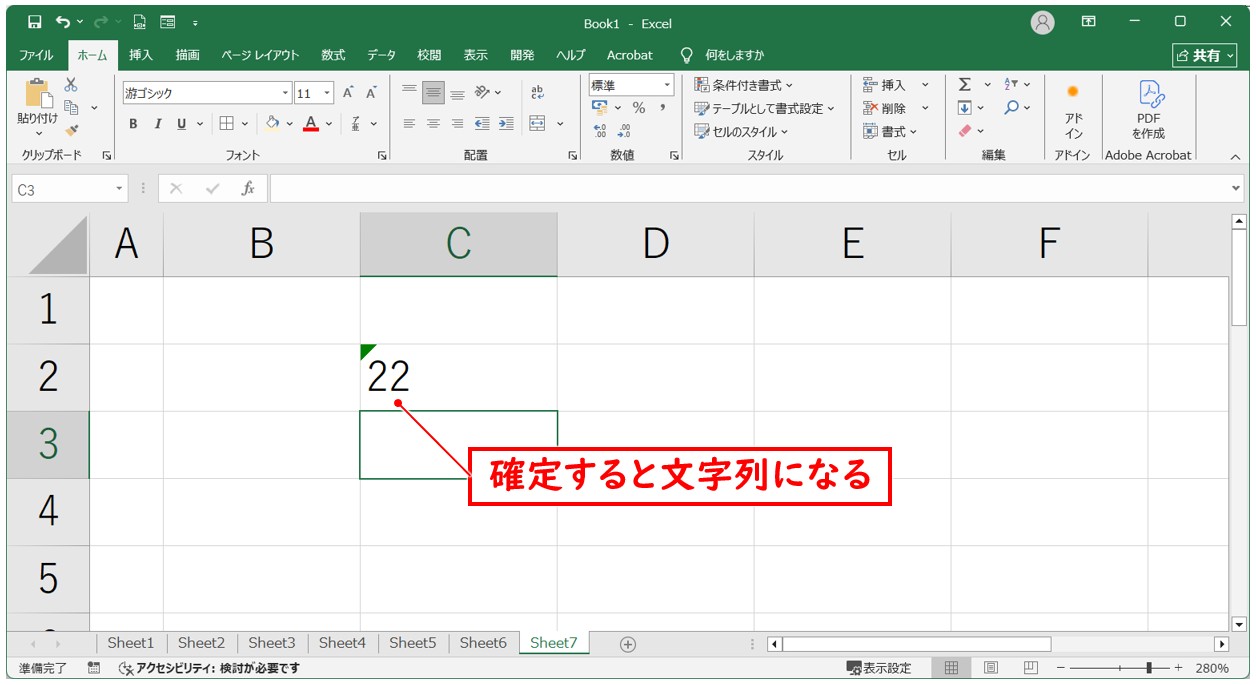Open the 挿入 ribbon tab
The width and height of the screenshot is (1256, 685).
coord(141,55)
